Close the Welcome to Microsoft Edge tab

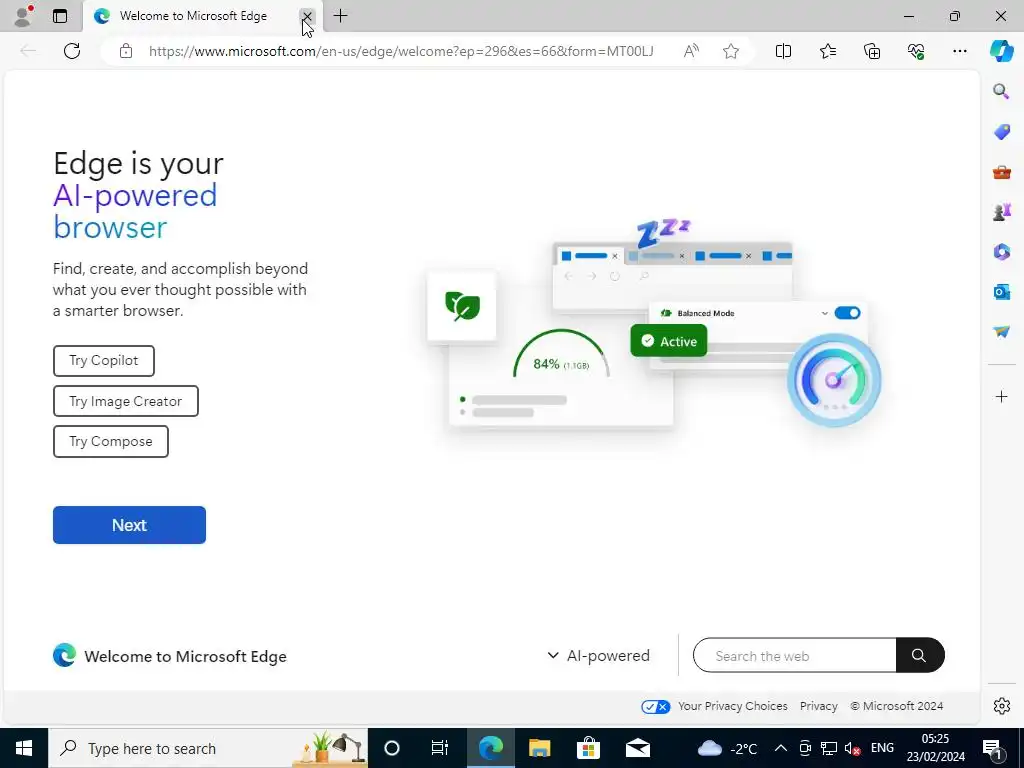coord(306,16)
